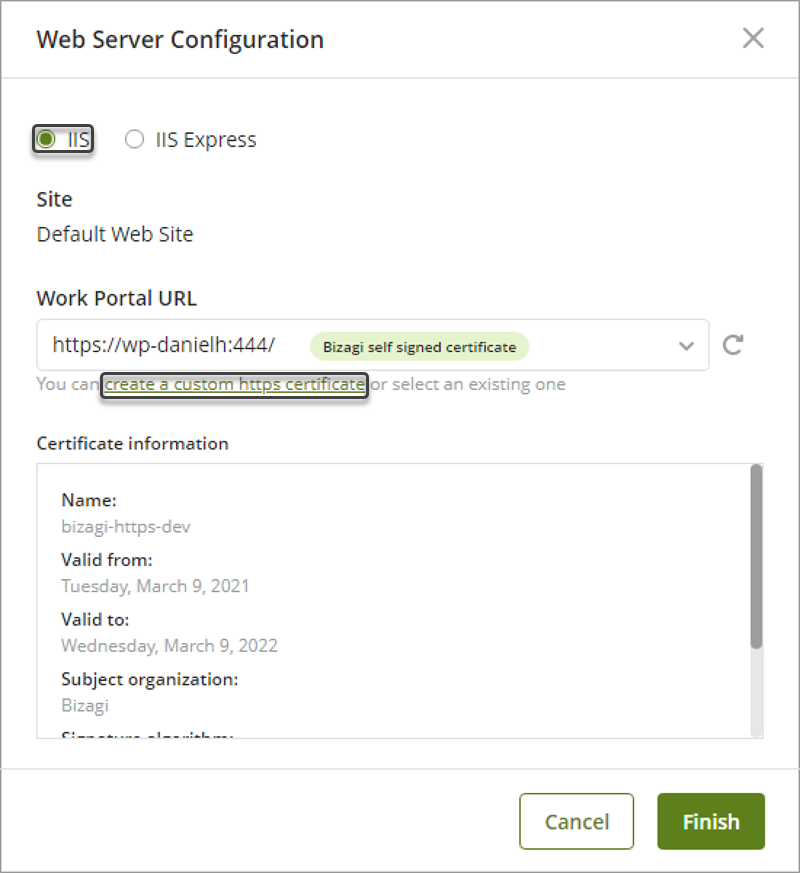Viewport: 800px width, 873px height.
Task: Cancel the Web Server Configuration dialog
Action: coord(576,821)
